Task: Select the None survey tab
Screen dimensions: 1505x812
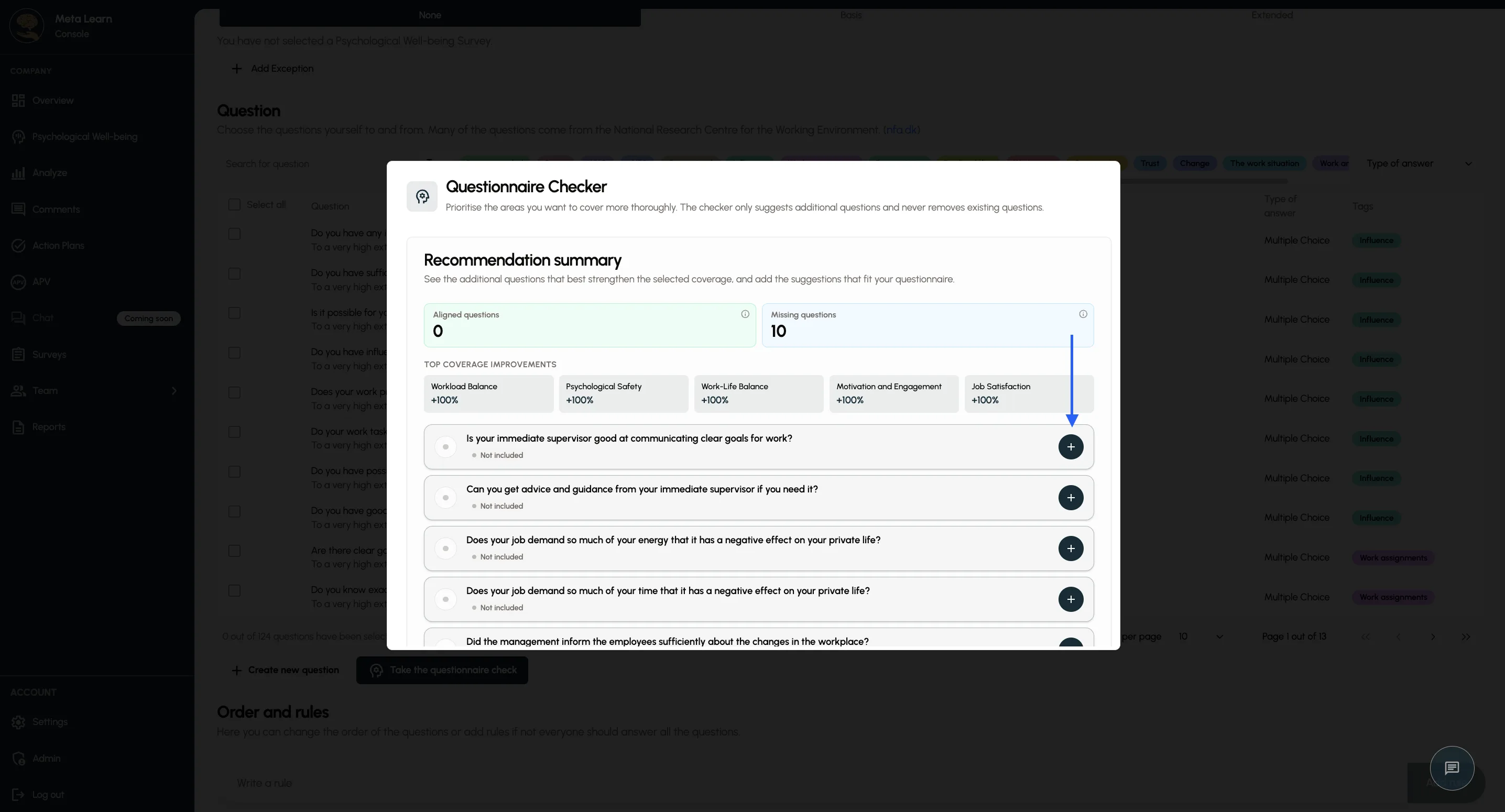Action: coord(430,15)
